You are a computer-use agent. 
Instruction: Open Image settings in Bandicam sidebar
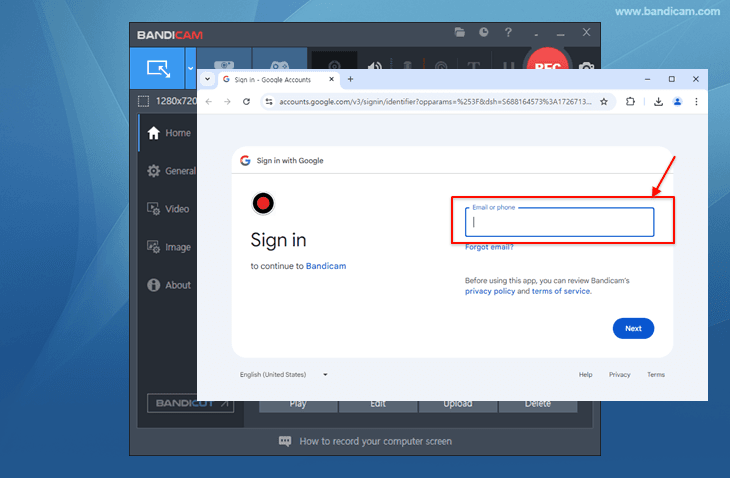(169, 247)
